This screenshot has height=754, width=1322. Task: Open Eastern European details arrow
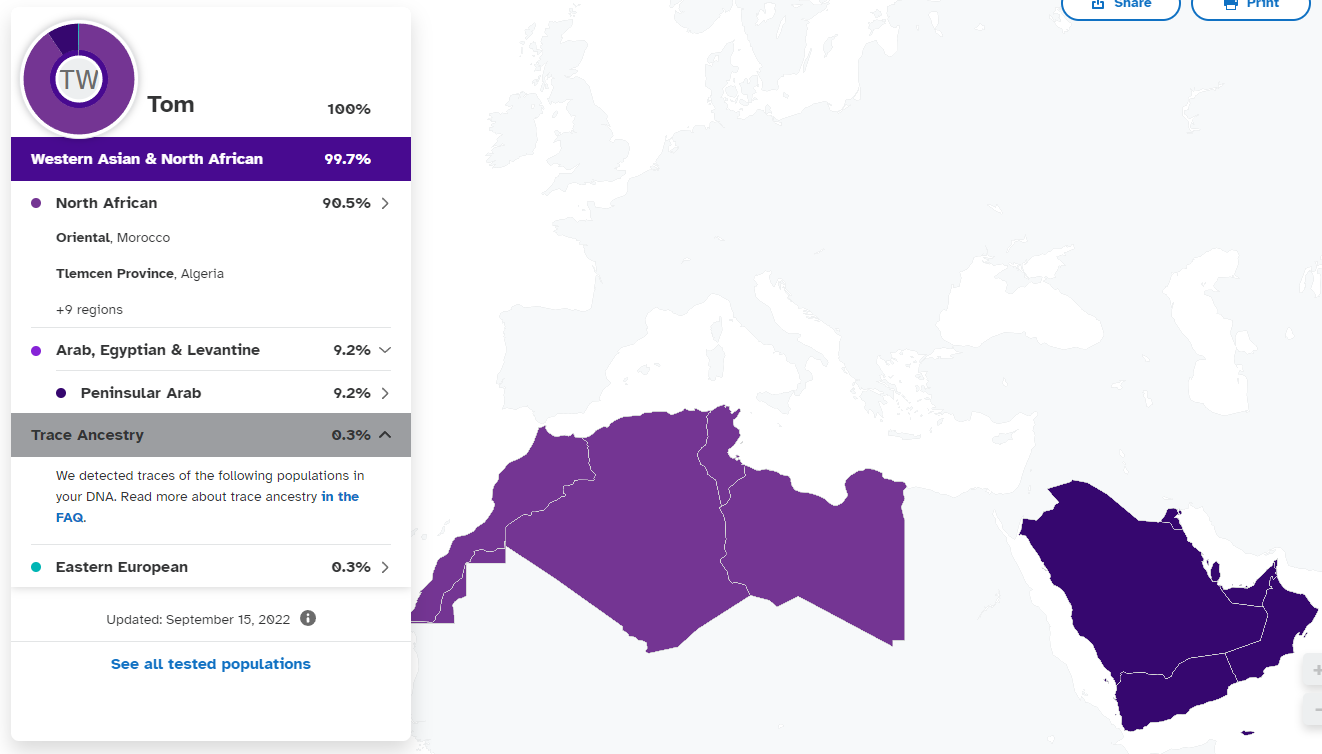point(385,567)
